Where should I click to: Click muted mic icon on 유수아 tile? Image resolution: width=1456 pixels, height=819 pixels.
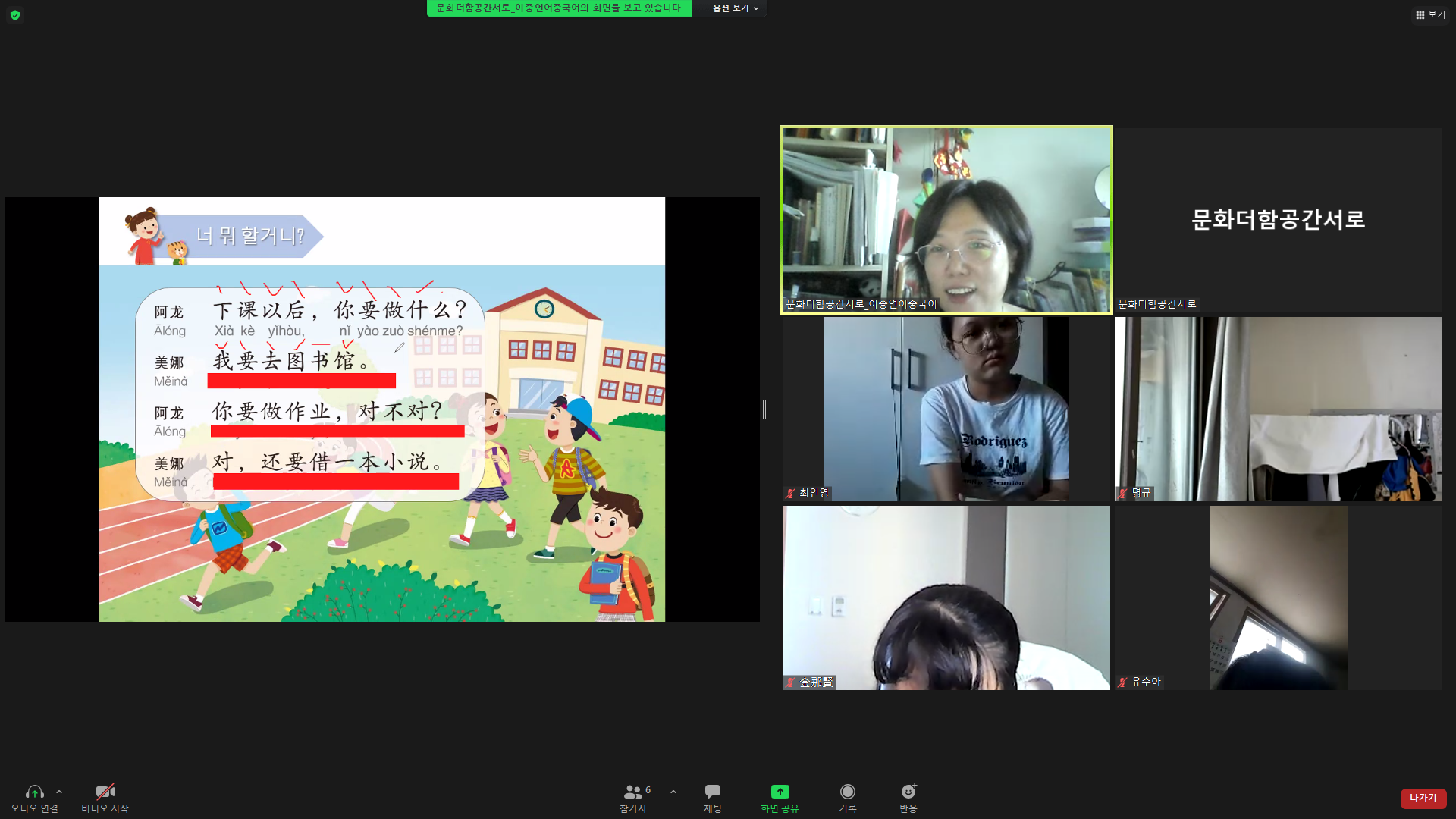tap(1122, 682)
